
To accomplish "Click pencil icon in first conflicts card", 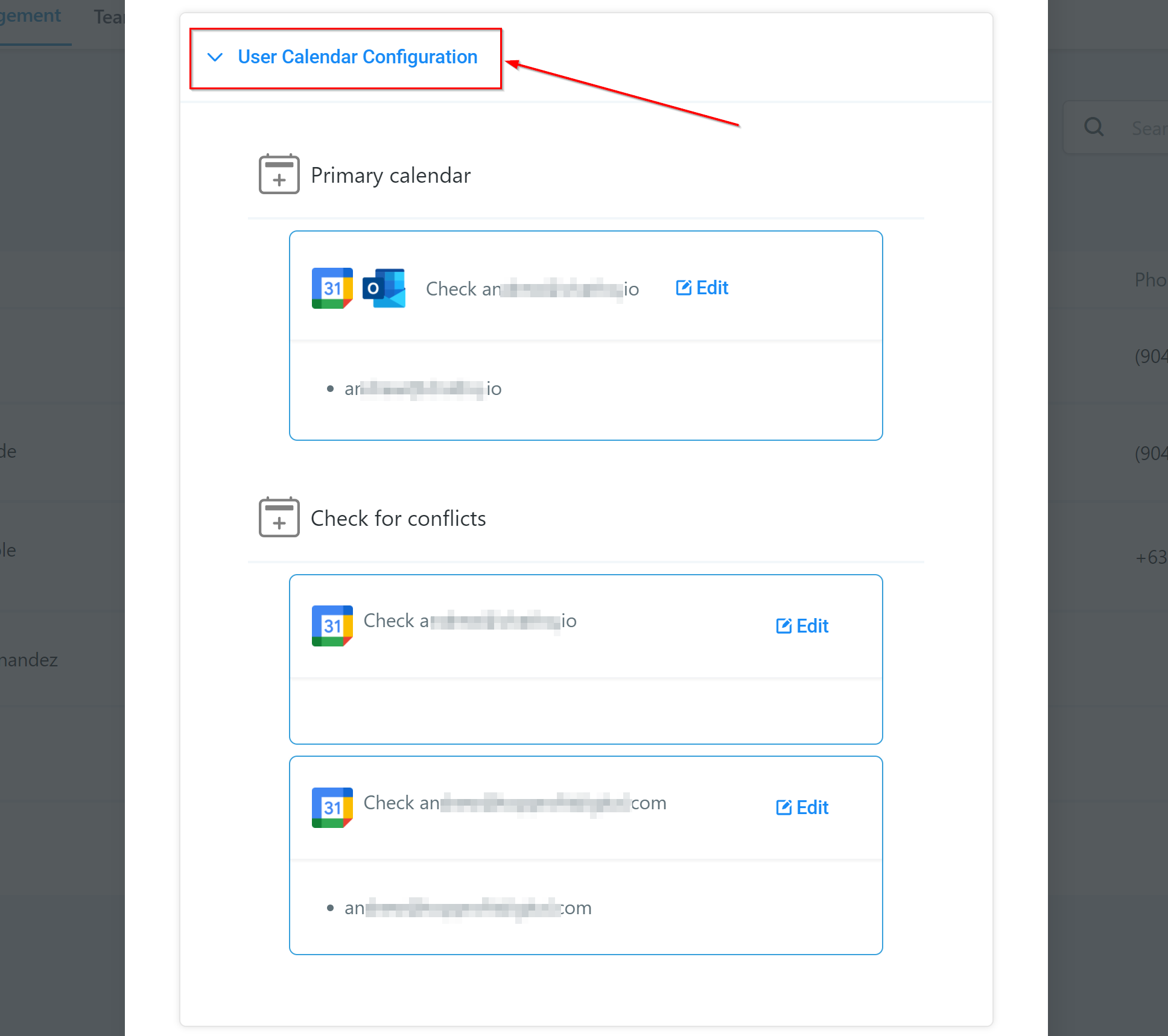I will (x=784, y=626).
